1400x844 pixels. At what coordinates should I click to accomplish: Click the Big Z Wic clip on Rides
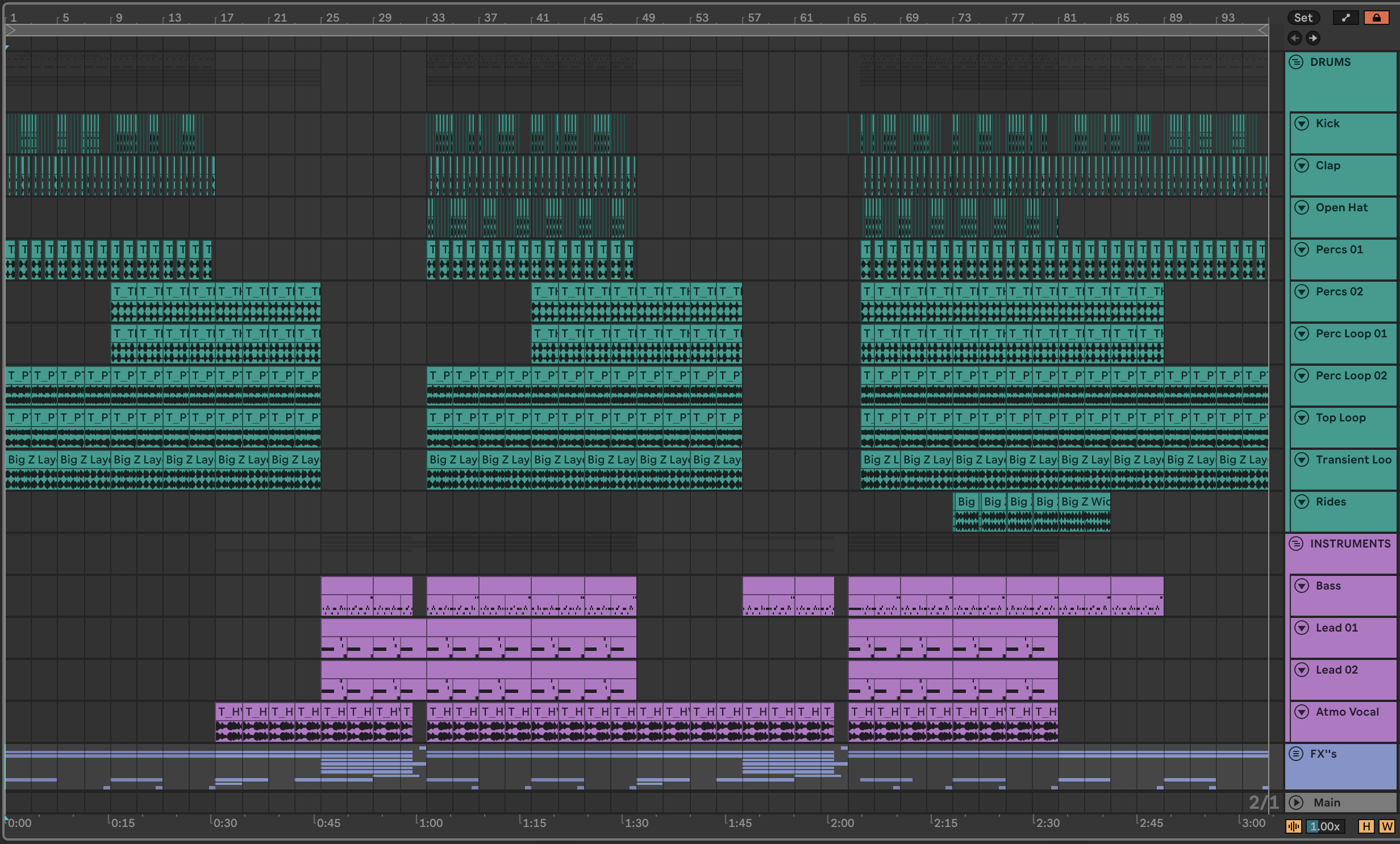pyautogui.click(x=1085, y=502)
